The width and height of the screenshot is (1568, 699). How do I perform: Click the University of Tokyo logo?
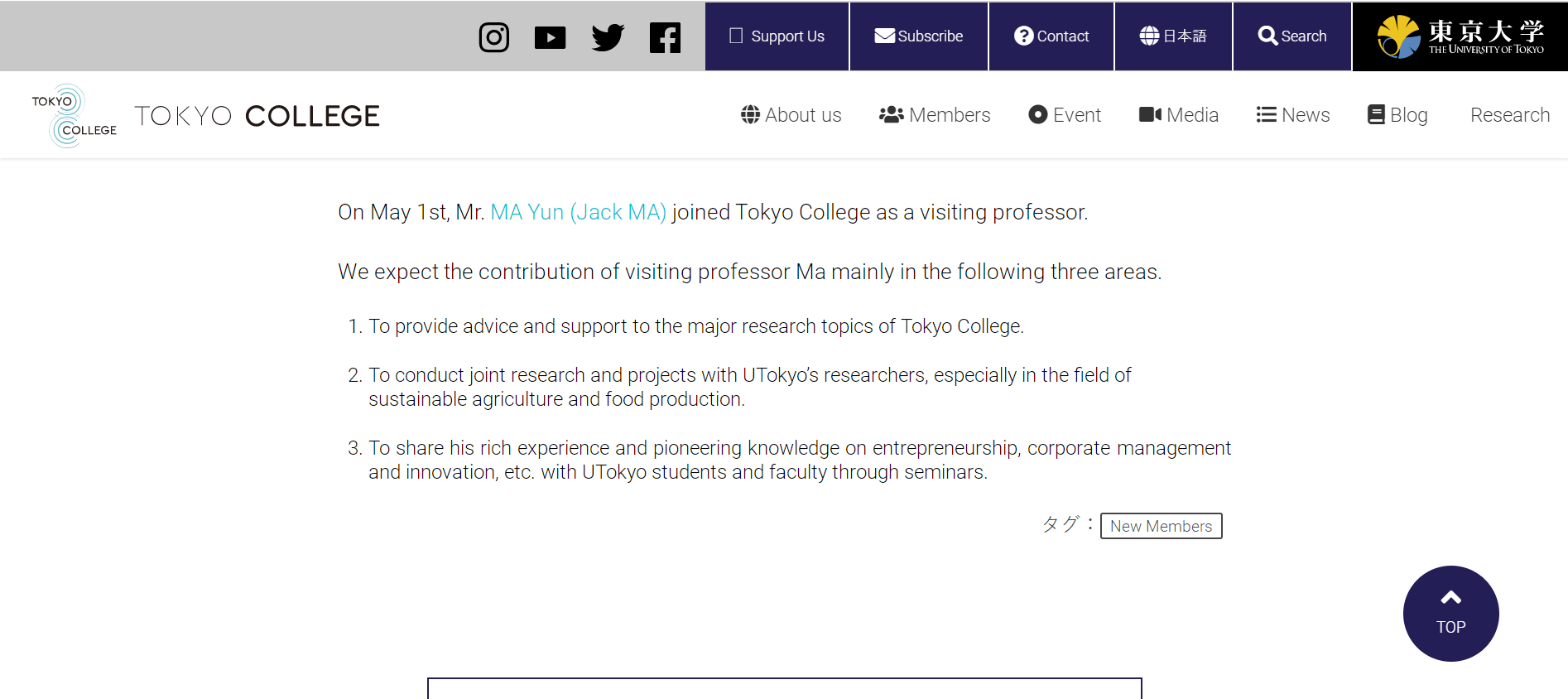click(x=1460, y=36)
